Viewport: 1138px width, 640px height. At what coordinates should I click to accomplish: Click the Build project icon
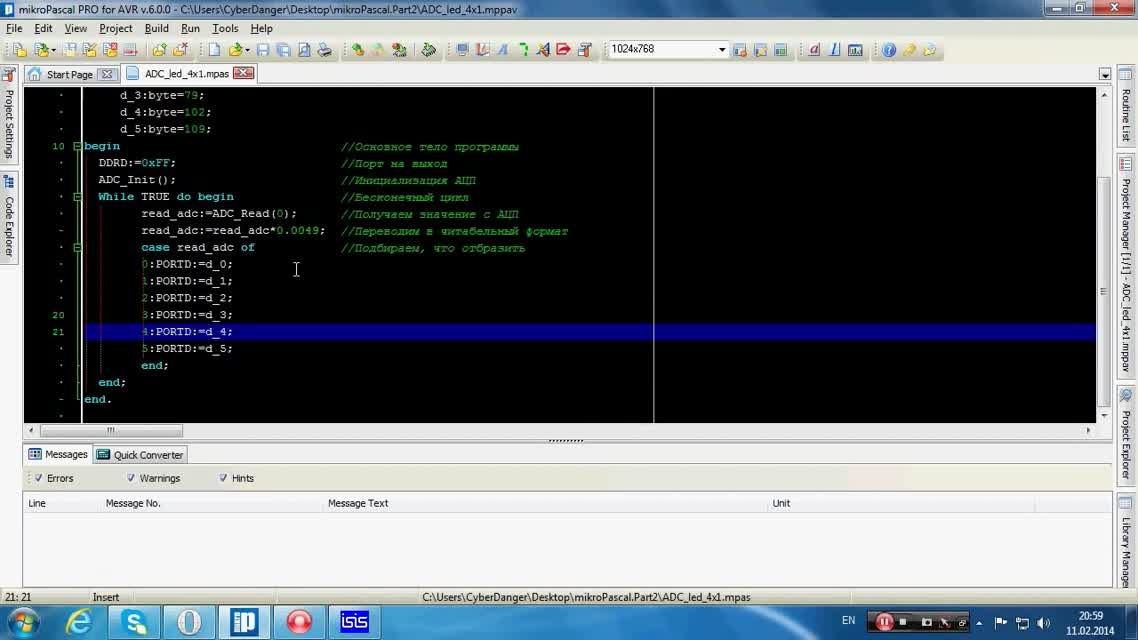pos(358,49)
